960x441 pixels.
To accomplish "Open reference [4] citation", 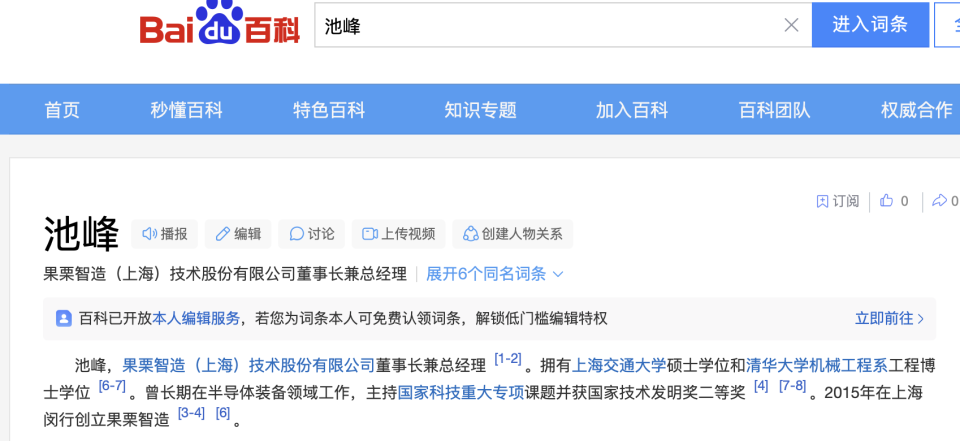I will [761, 386].
